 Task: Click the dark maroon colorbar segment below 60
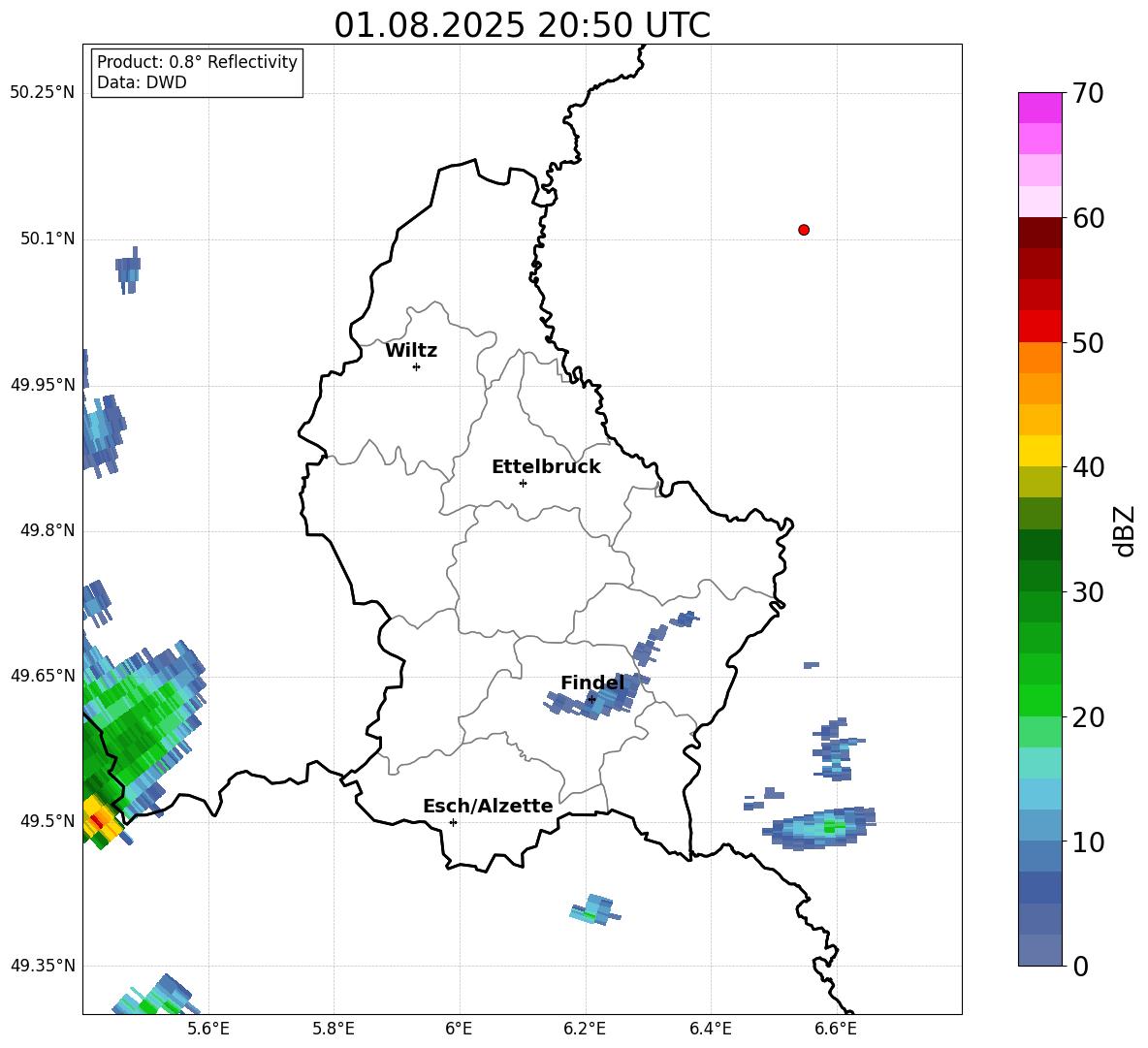point(1040,233)
